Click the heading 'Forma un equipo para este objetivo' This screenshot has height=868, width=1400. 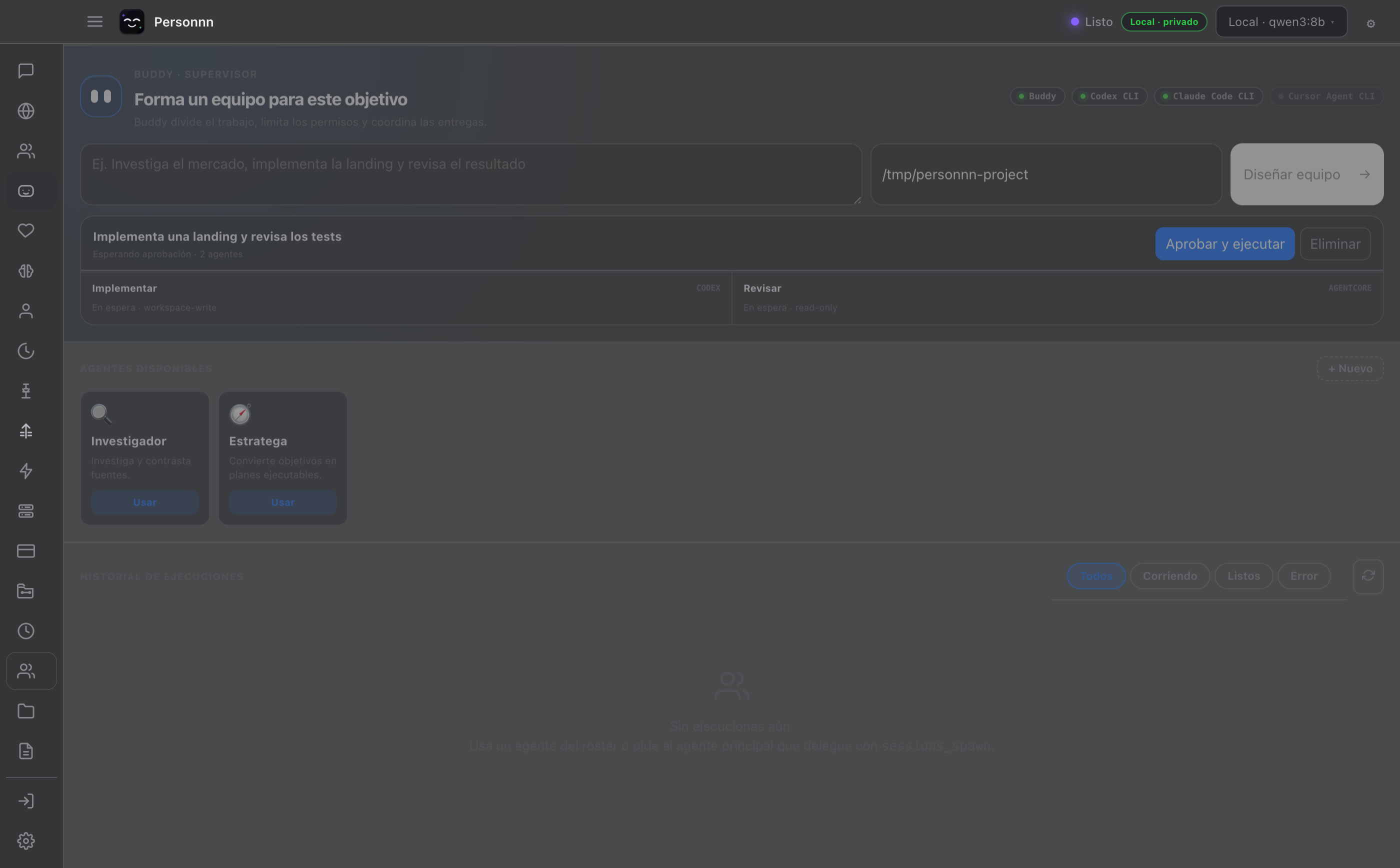[271, 99]
